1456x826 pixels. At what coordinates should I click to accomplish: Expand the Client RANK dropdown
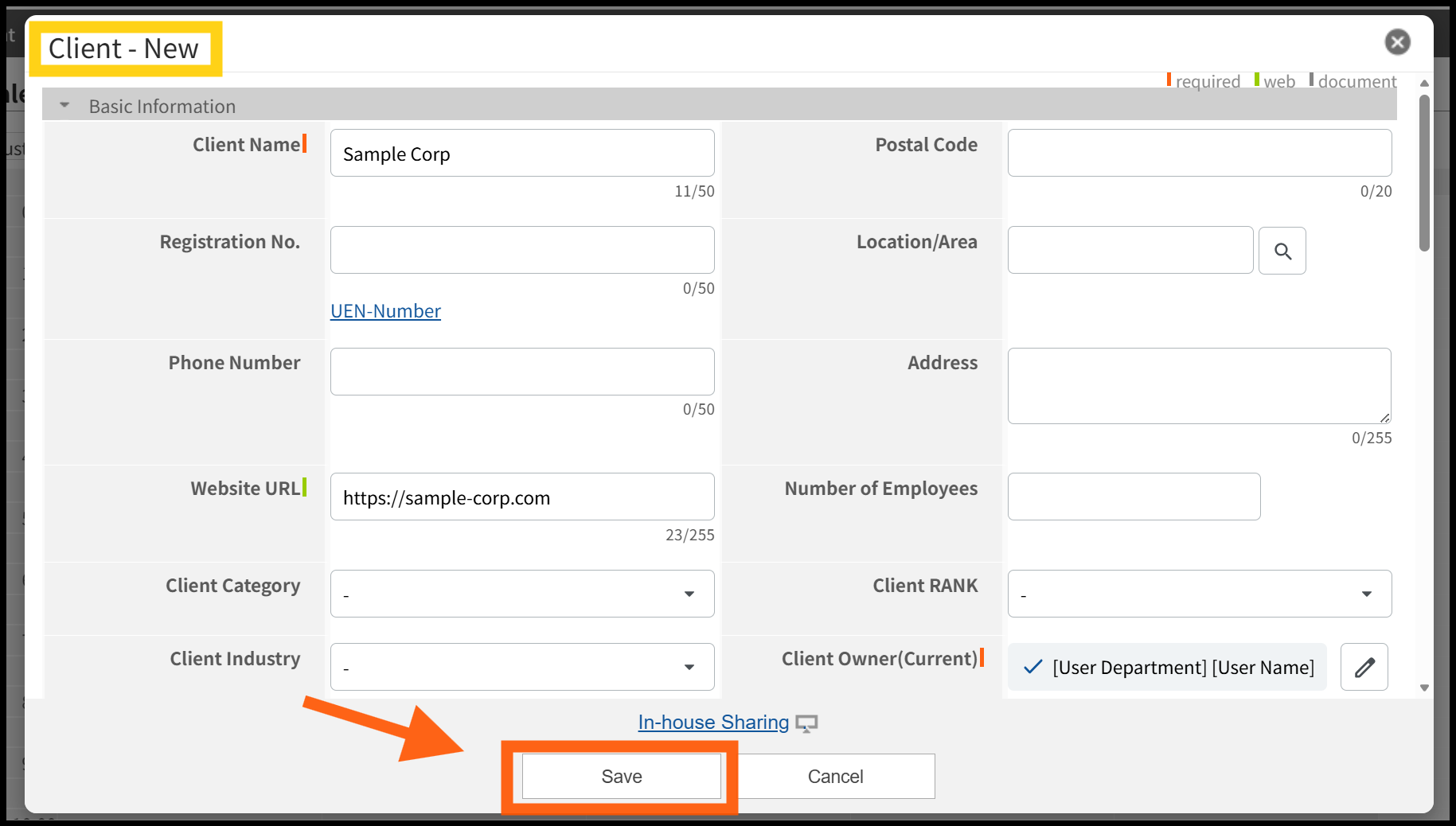[1199, 594]
